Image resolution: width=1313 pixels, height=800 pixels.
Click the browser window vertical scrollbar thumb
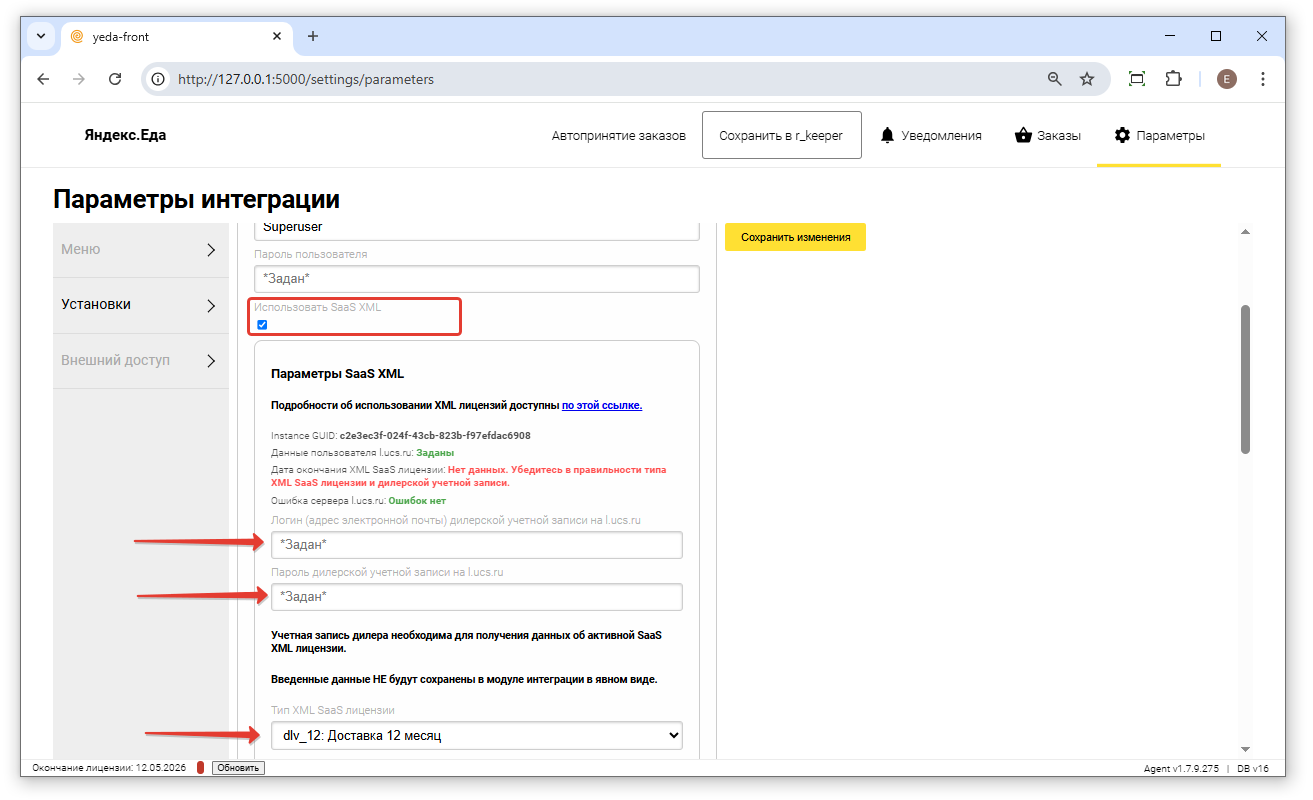tap(1245, 379)
